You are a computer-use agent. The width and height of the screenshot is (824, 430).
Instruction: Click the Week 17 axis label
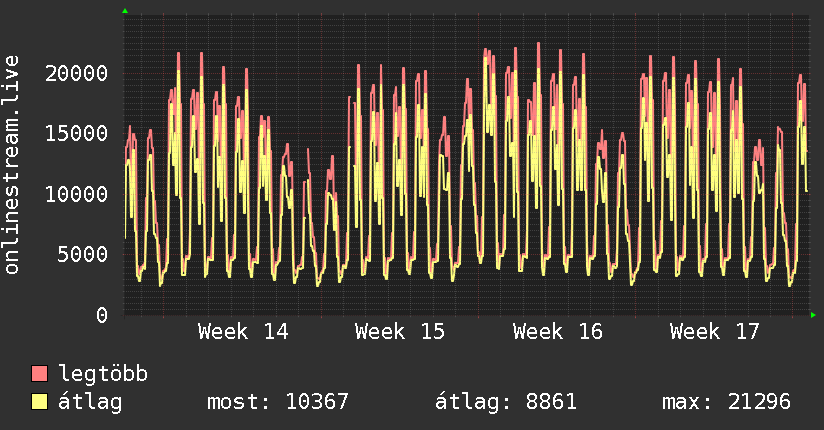(x=715, y=332)
